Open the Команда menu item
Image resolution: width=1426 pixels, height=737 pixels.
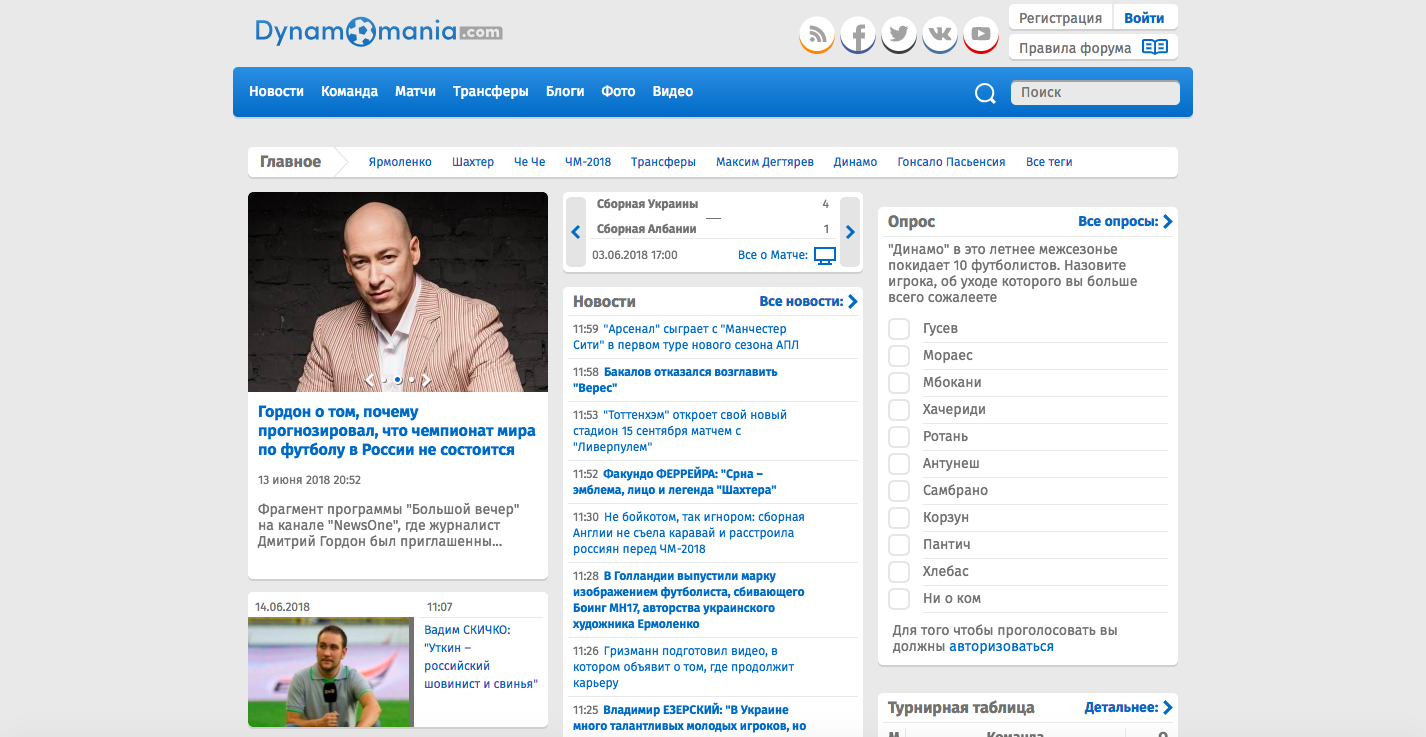[x=349, y=91]
